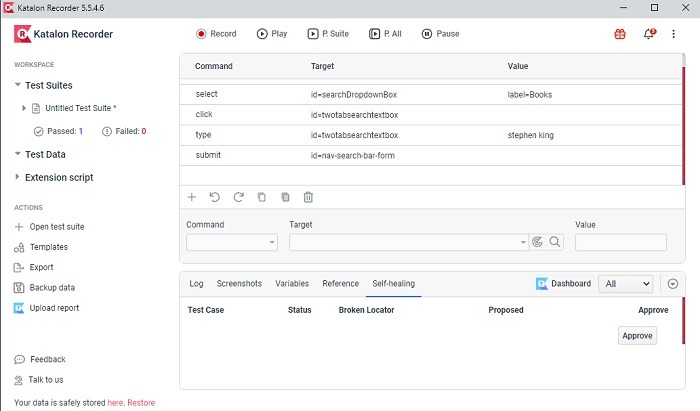Paste the copied command

pyautogui.click(x=285, y=197)
